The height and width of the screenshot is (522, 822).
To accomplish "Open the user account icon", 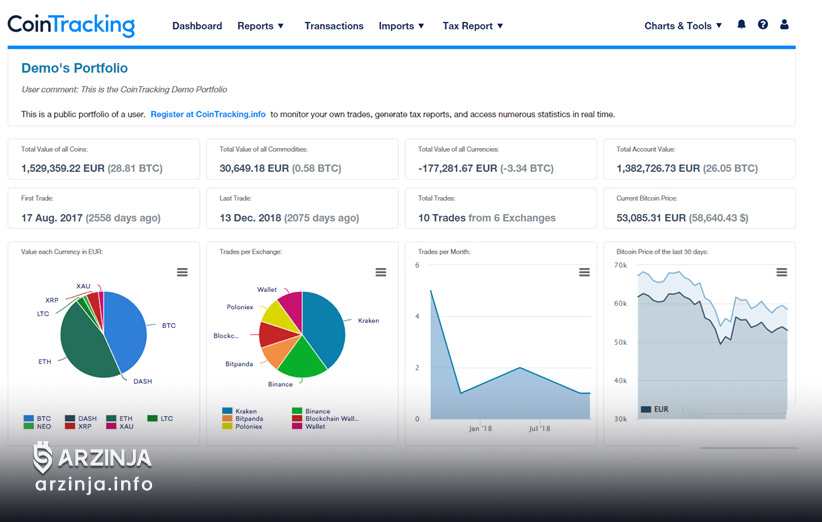I will (784, 25).
